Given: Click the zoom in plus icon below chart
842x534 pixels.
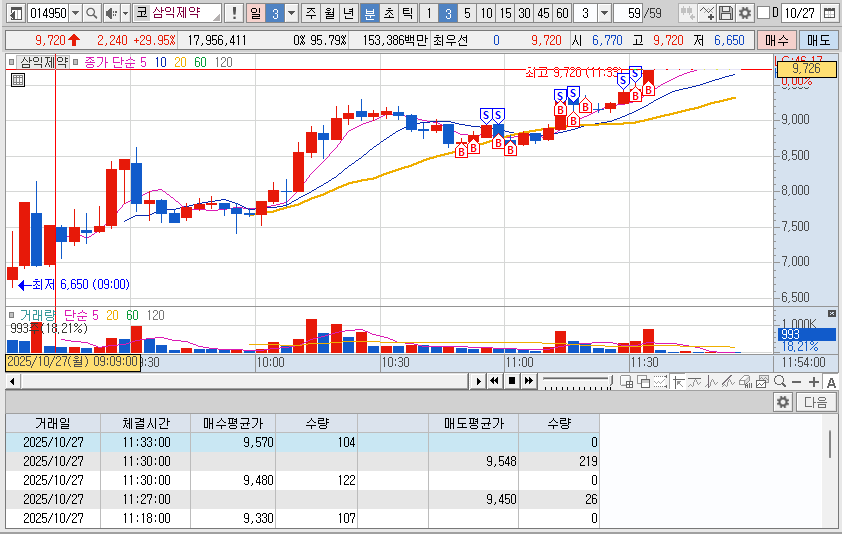Looking at the screenshot, I should click(814, 381).
